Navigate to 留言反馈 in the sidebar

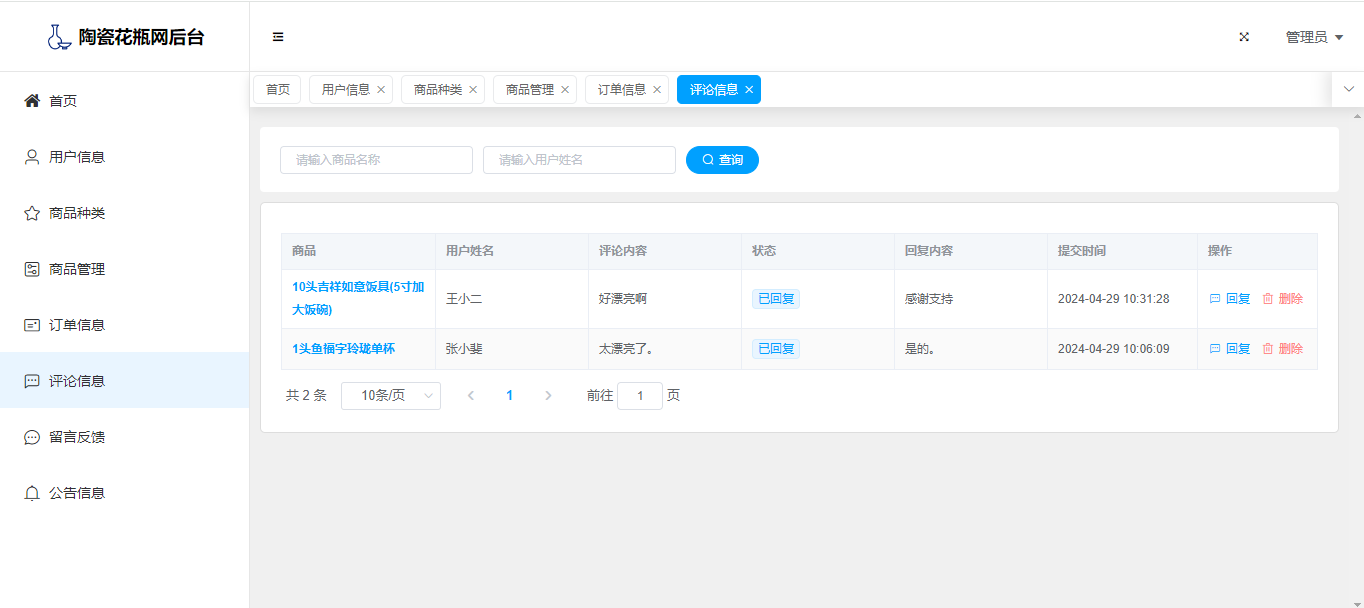pyautogui.click(x=76, y=437)
